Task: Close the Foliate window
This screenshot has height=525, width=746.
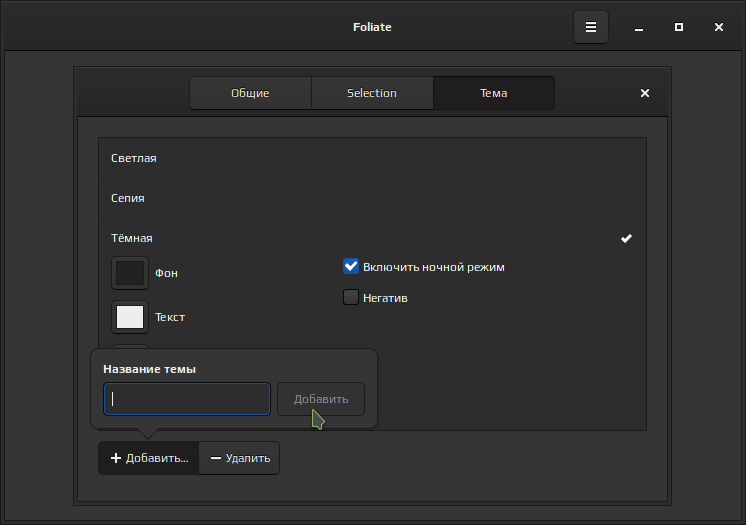Action: pyautogui.click(x=719, y=27)
